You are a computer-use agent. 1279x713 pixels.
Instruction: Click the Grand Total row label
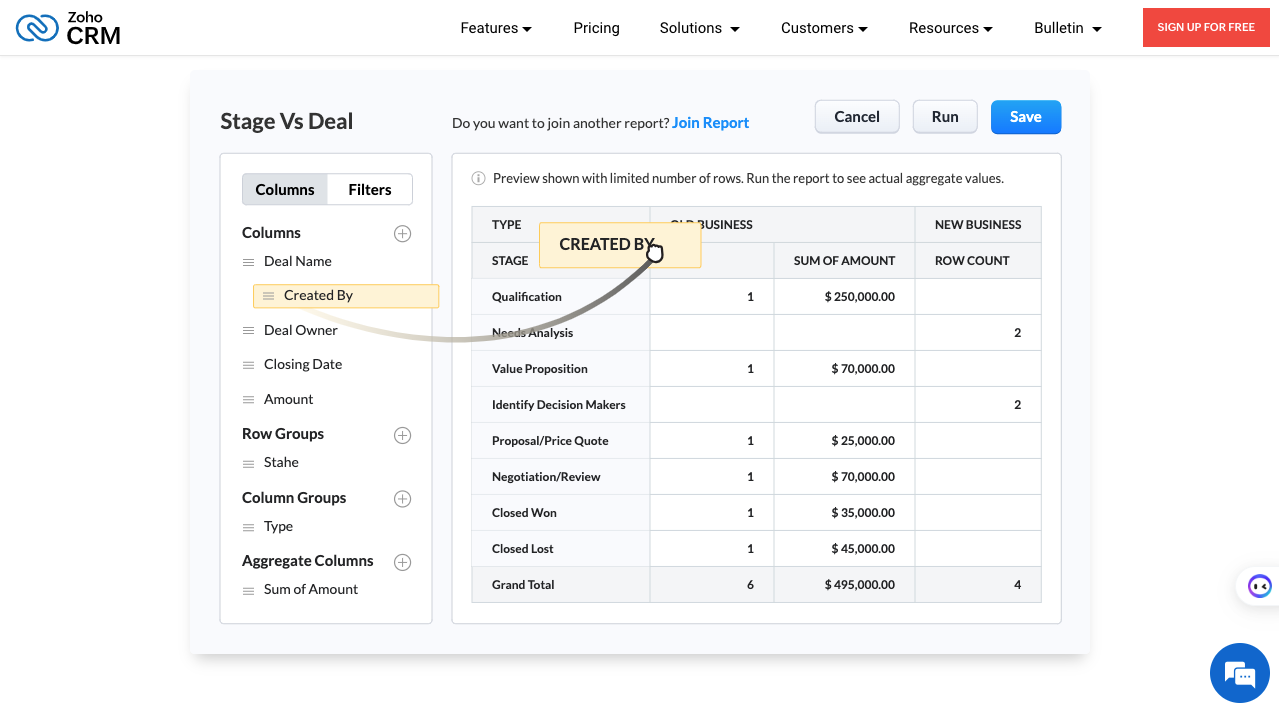pos(523,585)
